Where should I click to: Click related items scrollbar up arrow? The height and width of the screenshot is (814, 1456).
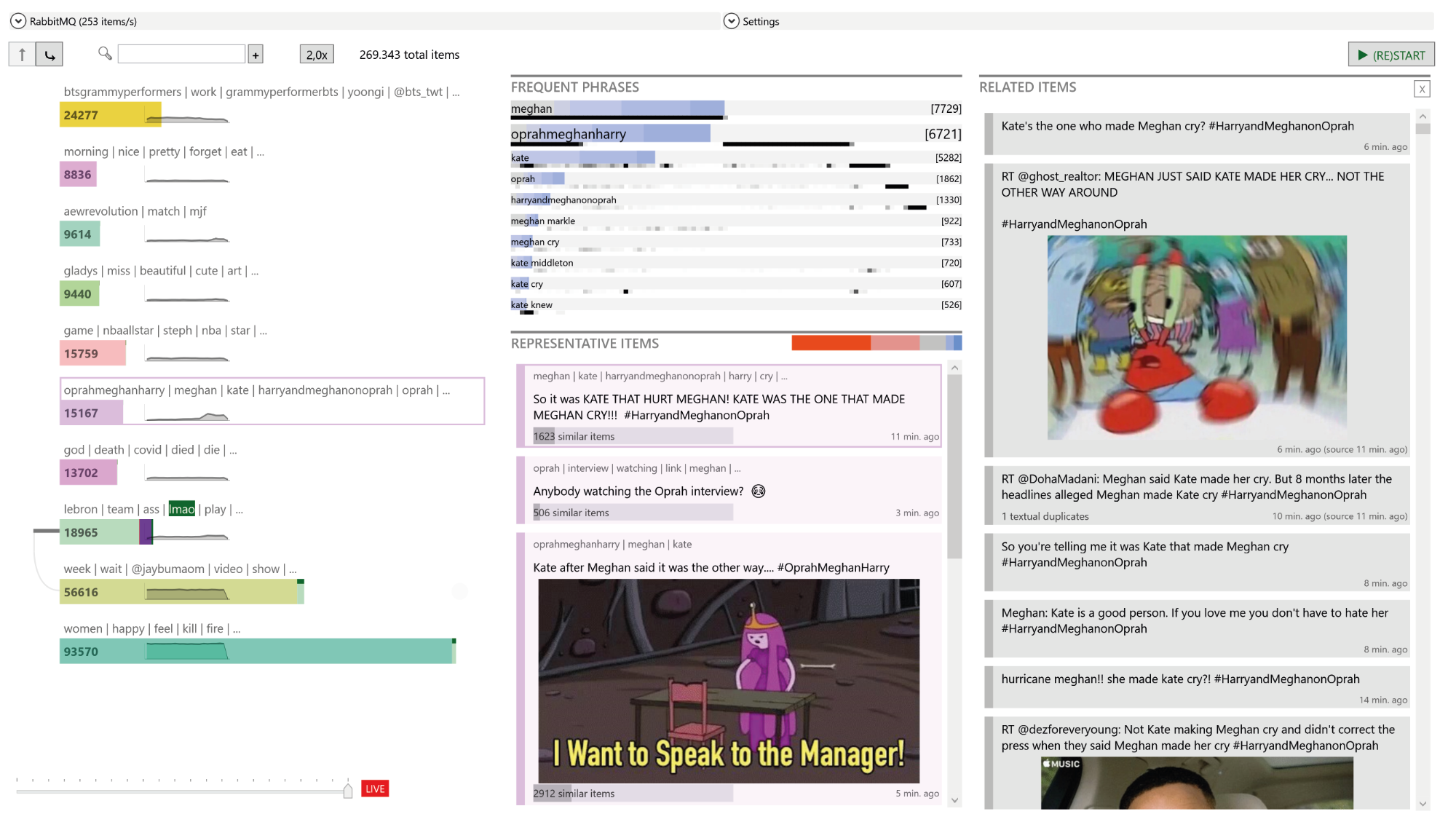tap(1423, 116)
